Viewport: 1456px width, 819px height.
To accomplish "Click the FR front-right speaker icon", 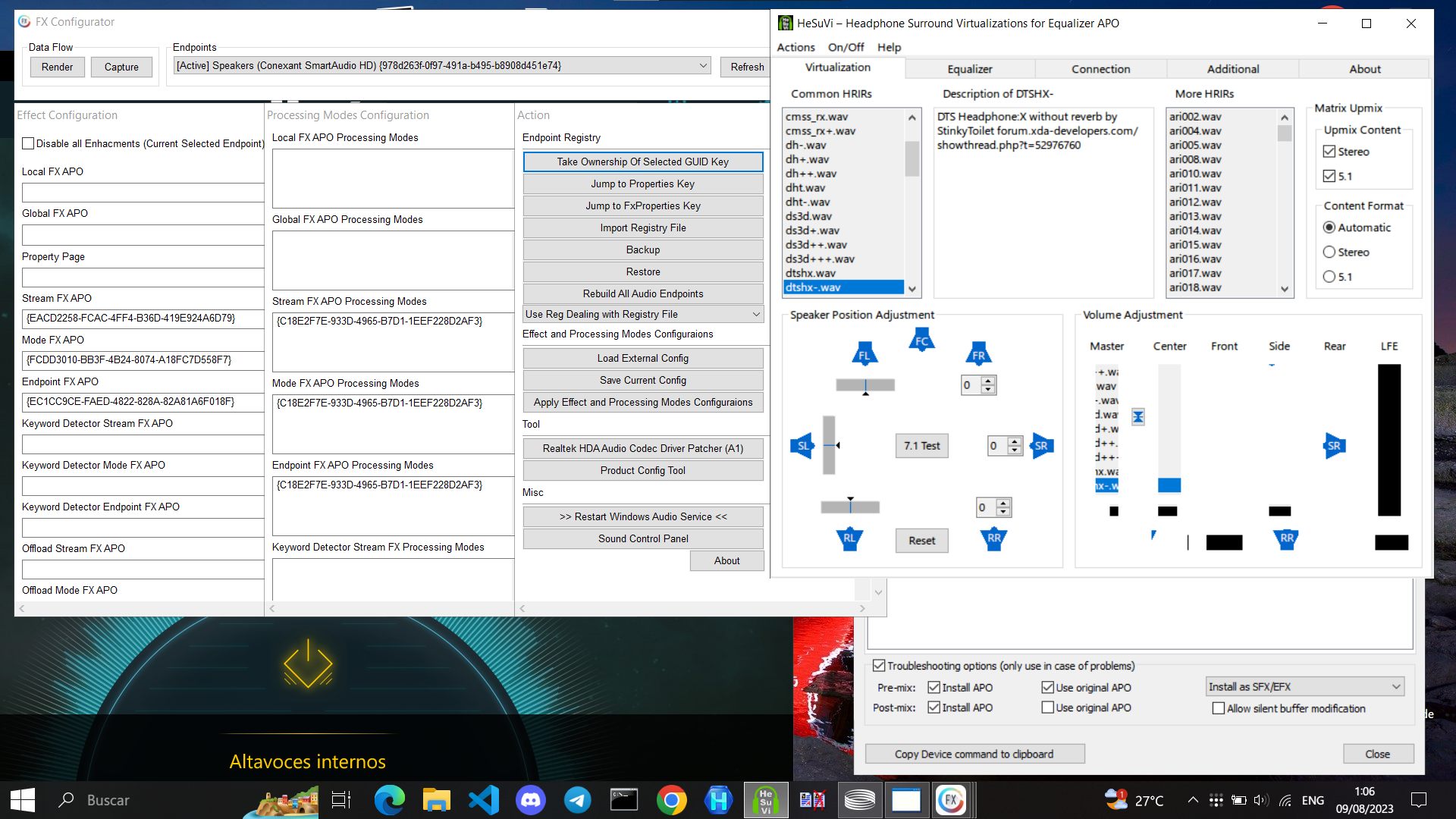I will [x=979, y=354].
